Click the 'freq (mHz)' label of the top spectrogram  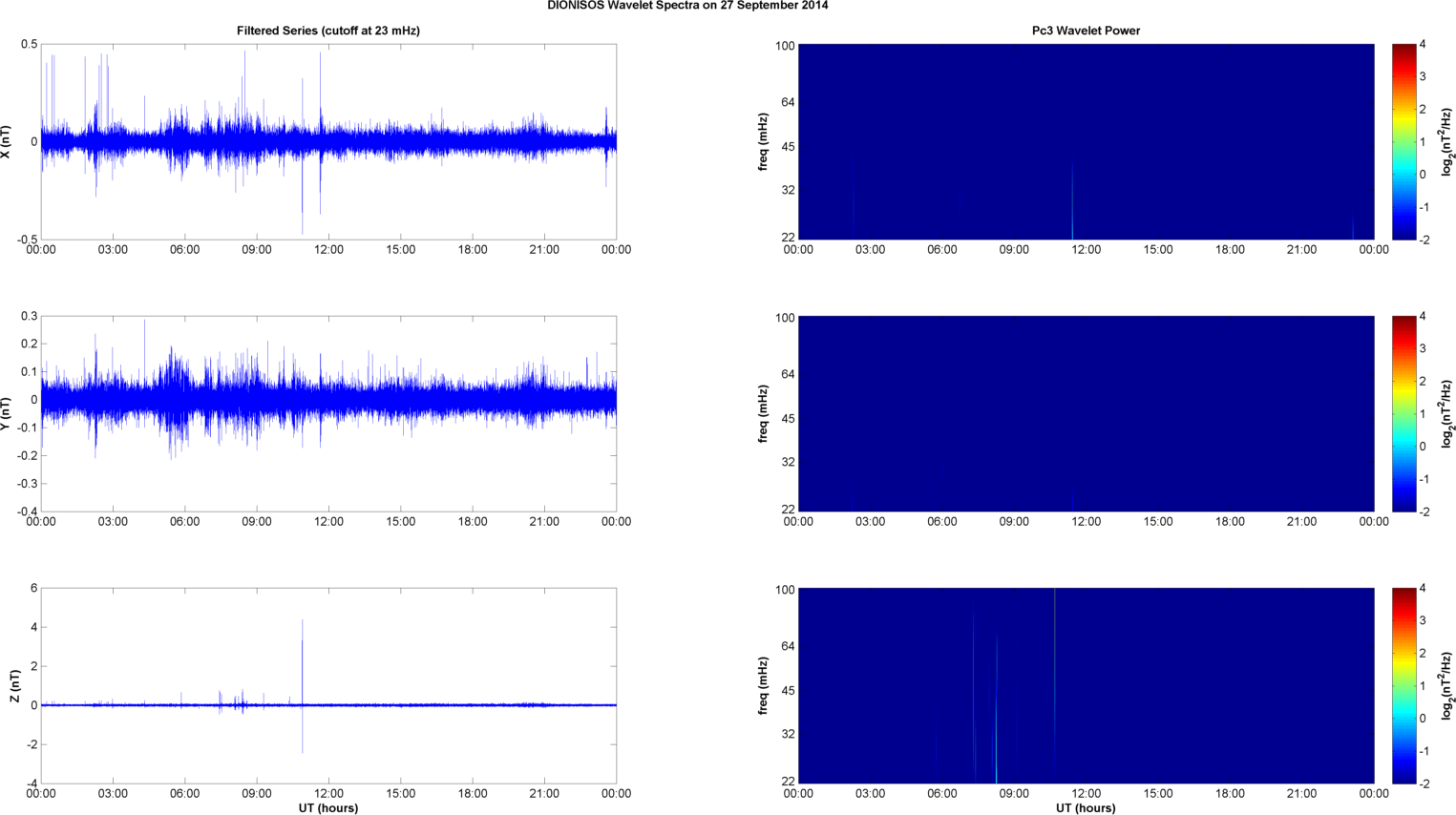[764, 142]
